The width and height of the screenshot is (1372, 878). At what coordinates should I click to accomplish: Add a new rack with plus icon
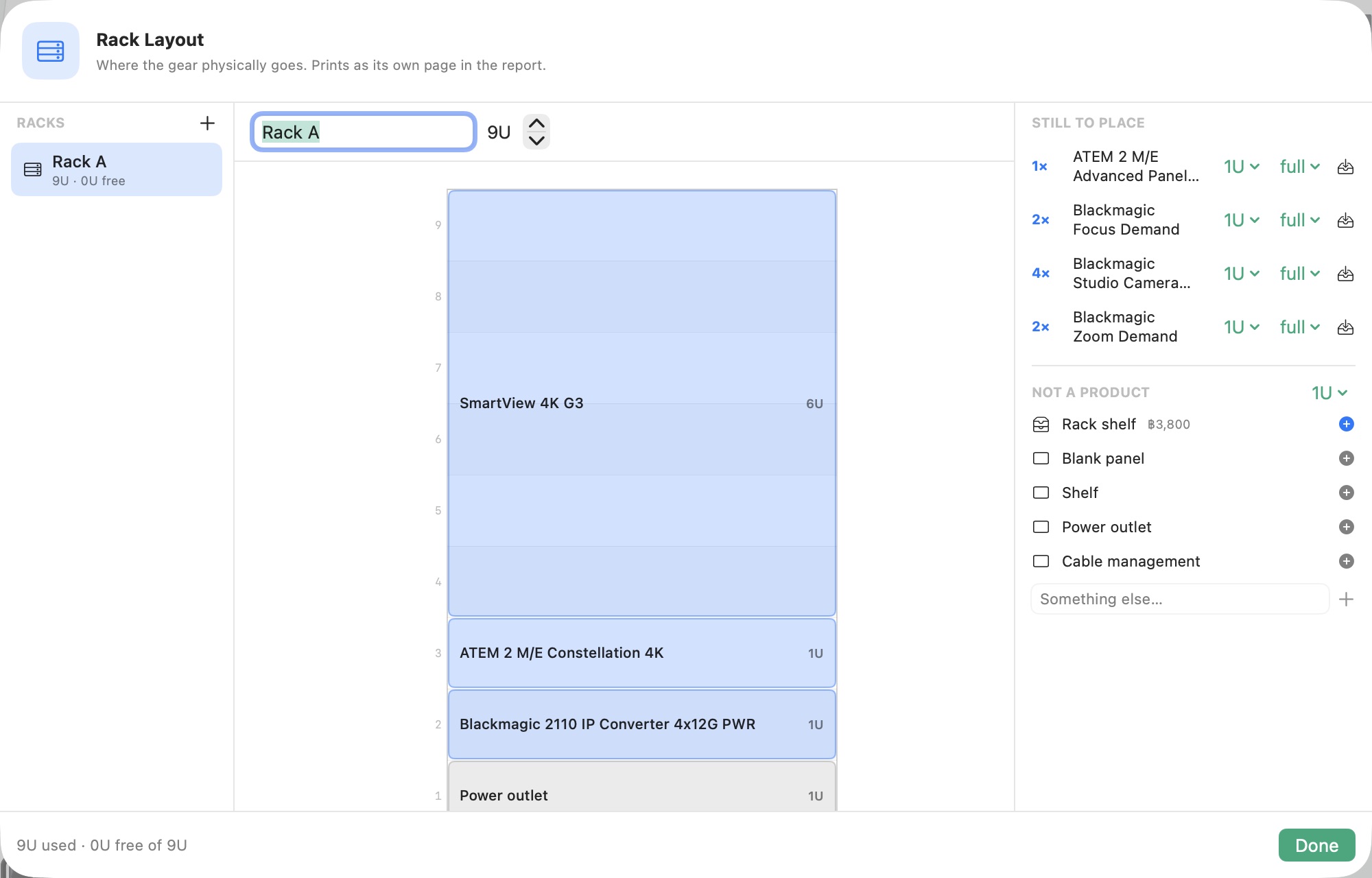click(x=207, y=123)
